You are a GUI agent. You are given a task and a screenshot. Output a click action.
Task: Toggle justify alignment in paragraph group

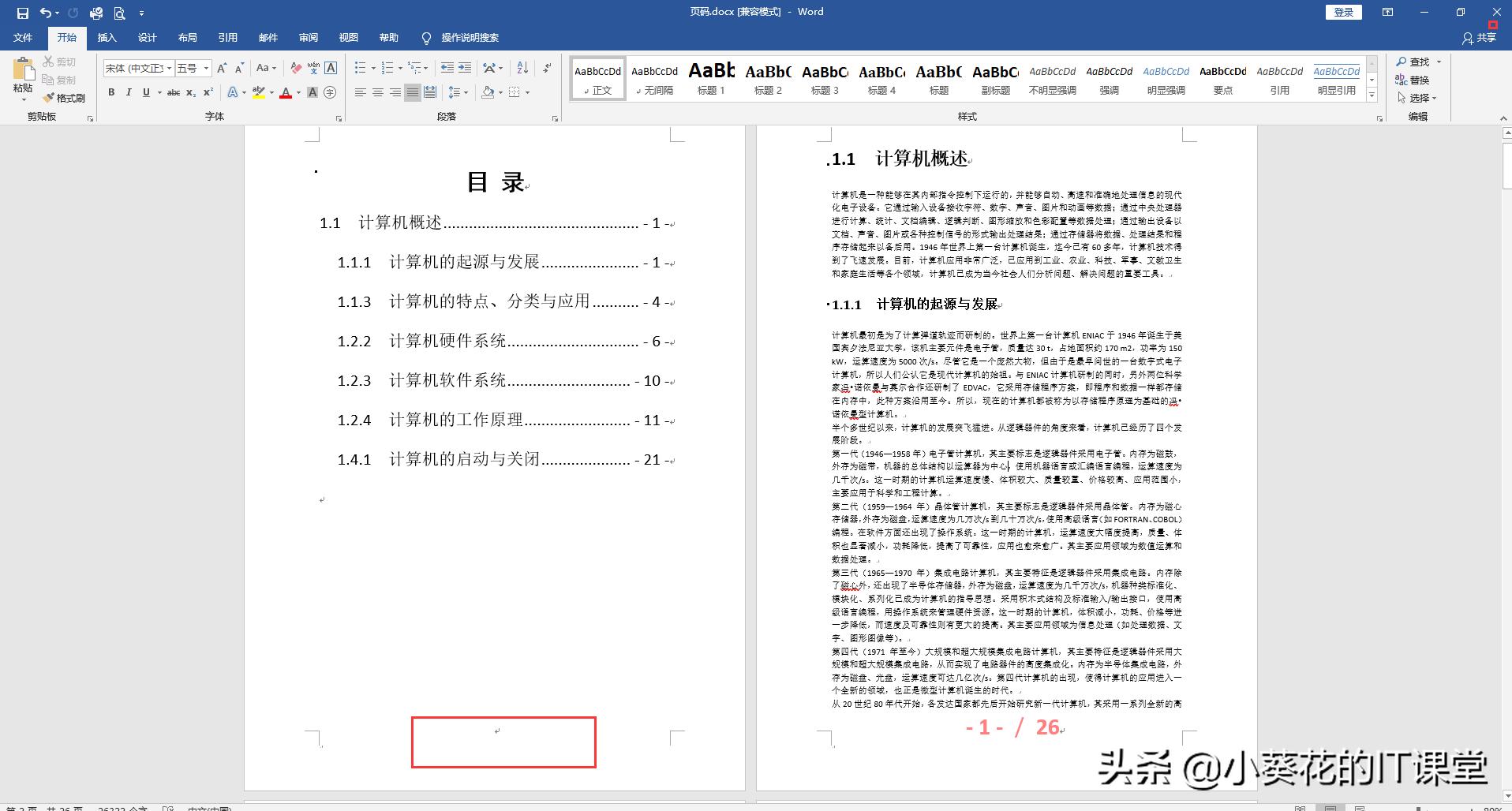click(x=412, y=92)
